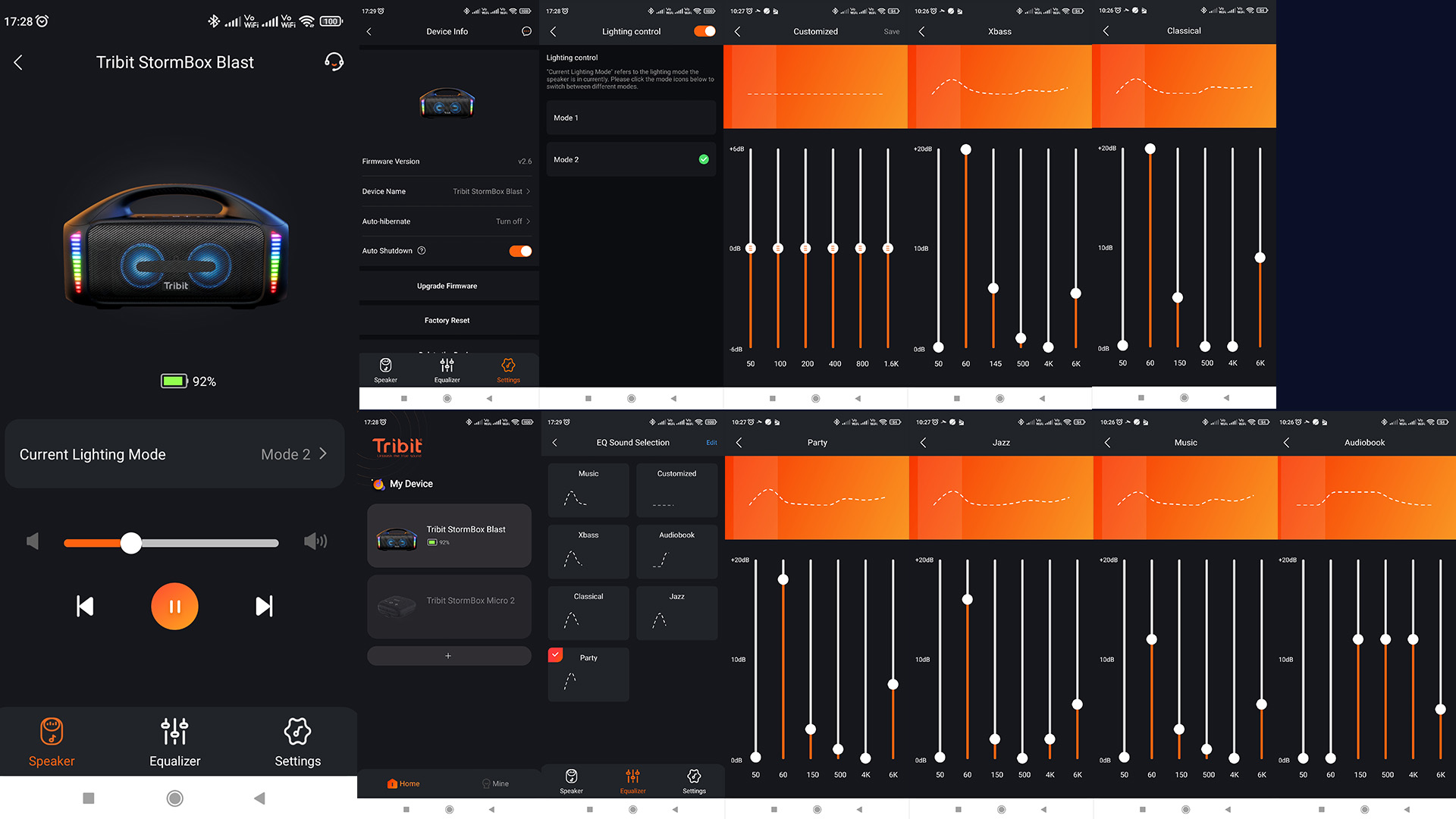
Task: Open Auto-hibernate Turn off option
Action: tap(447, 221)
